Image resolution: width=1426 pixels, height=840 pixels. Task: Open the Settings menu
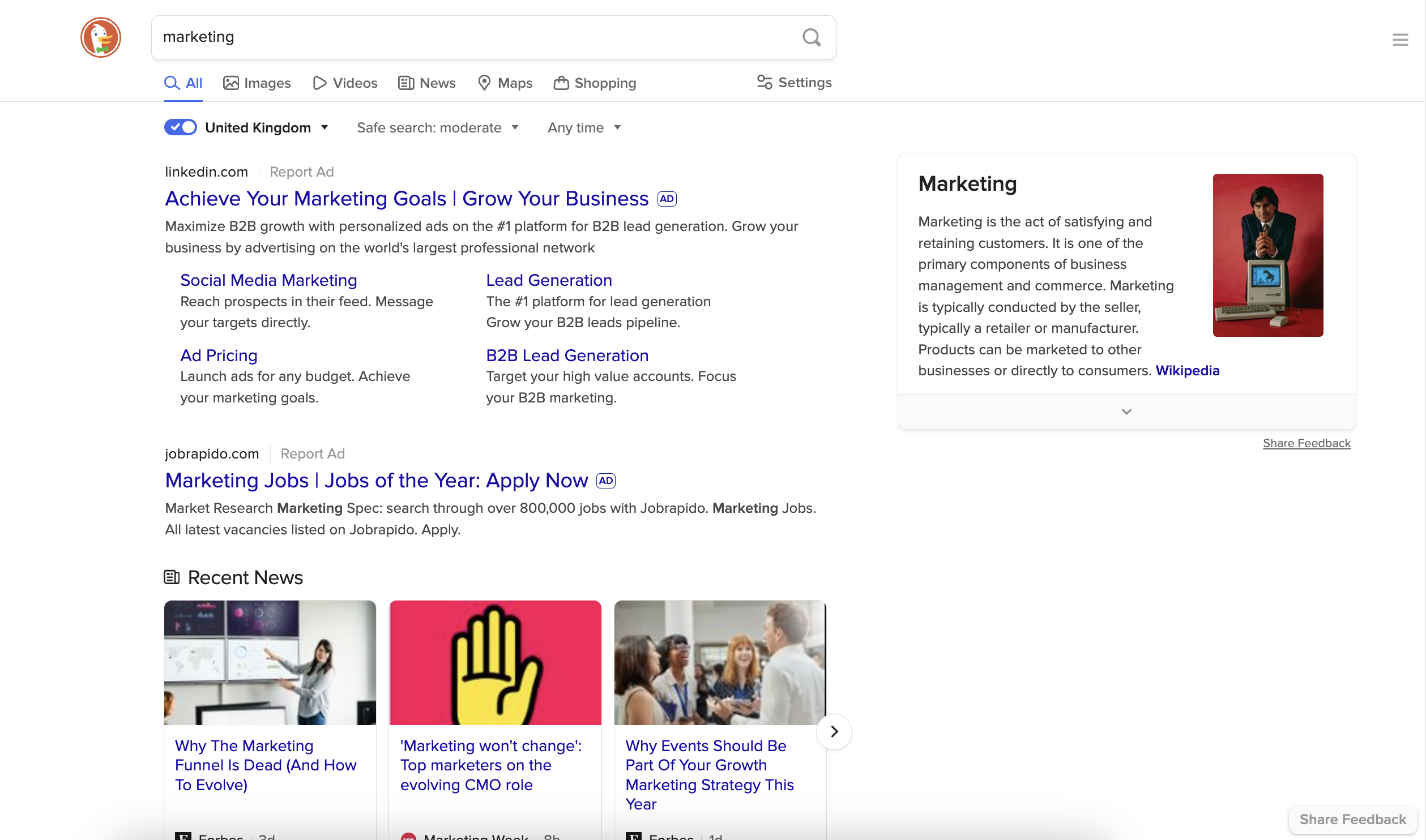(794, 83)
